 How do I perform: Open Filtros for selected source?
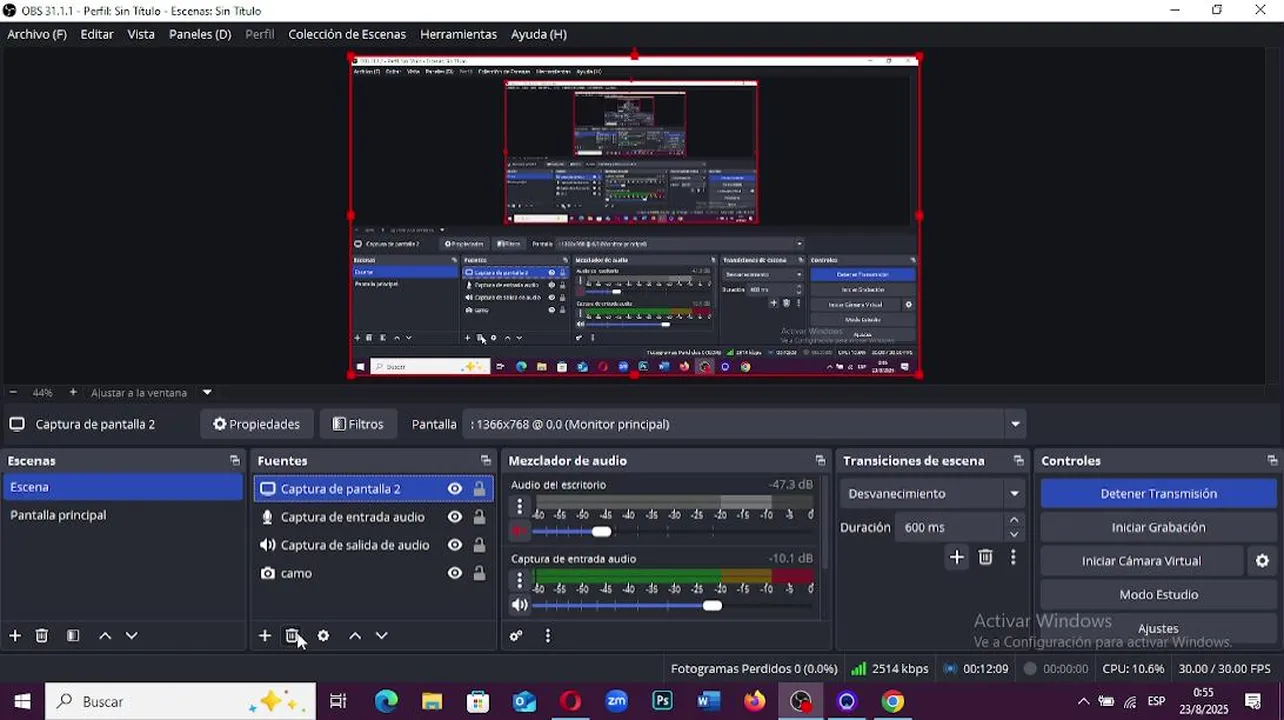coord(358,424)
